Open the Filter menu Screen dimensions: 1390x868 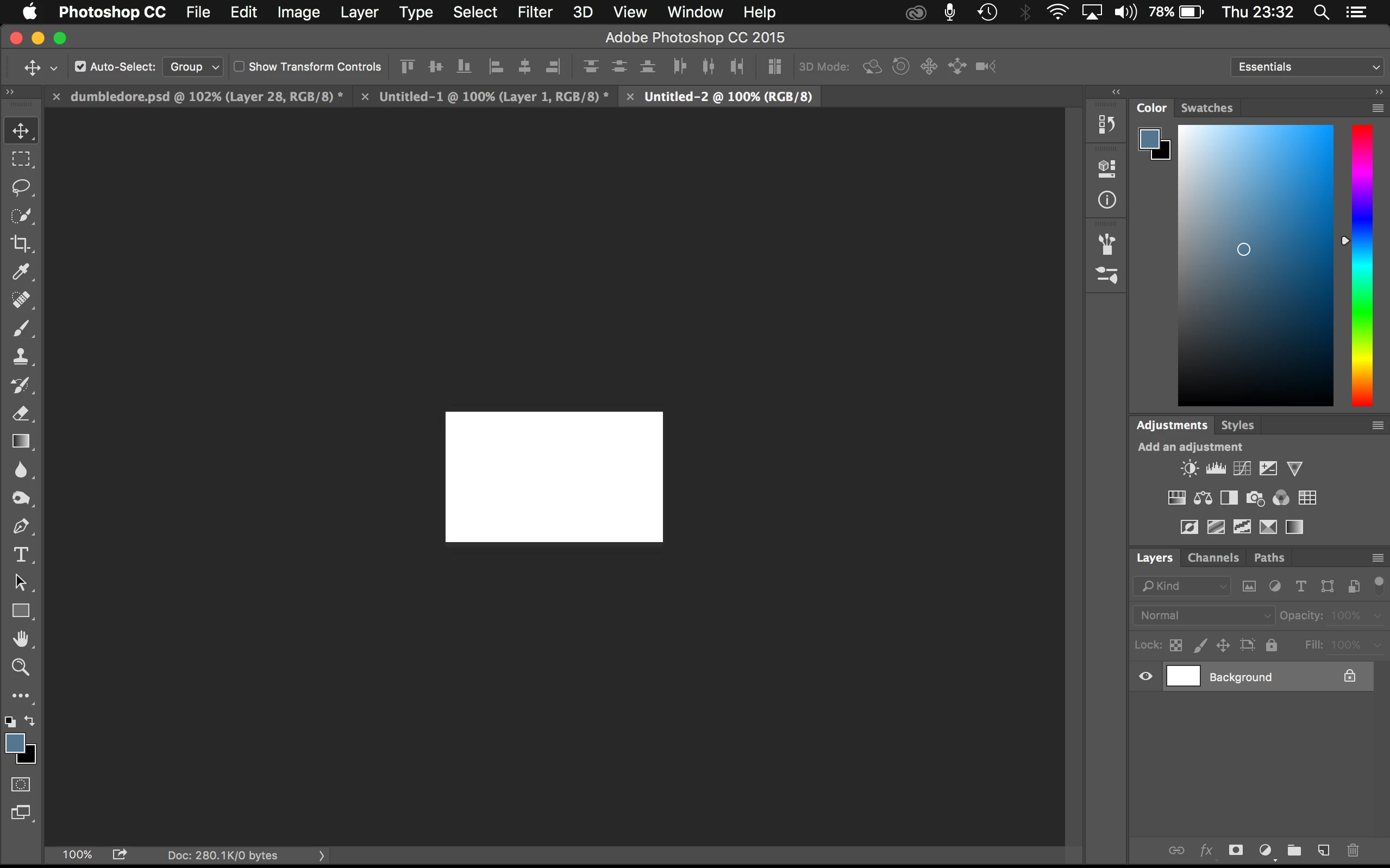534,12
